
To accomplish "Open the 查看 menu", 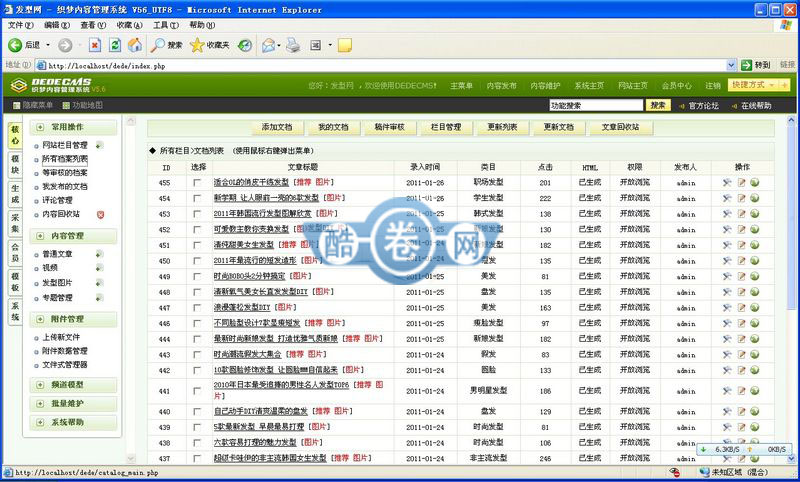I will pyautogui.click(x=93, y=25).
